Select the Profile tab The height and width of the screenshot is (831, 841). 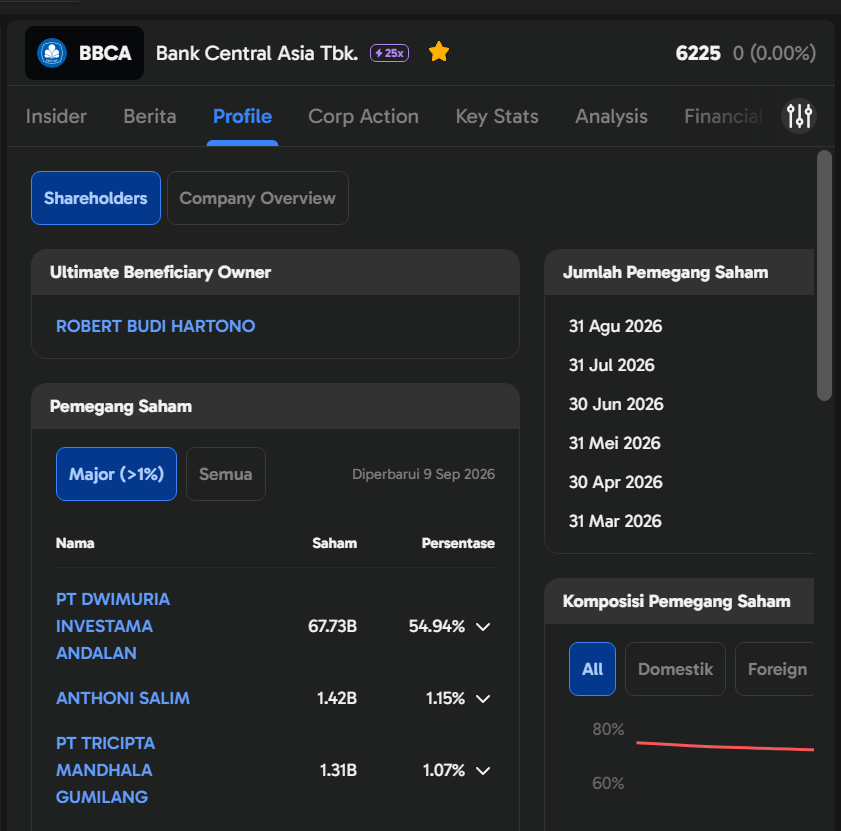[x=242, y=116]
